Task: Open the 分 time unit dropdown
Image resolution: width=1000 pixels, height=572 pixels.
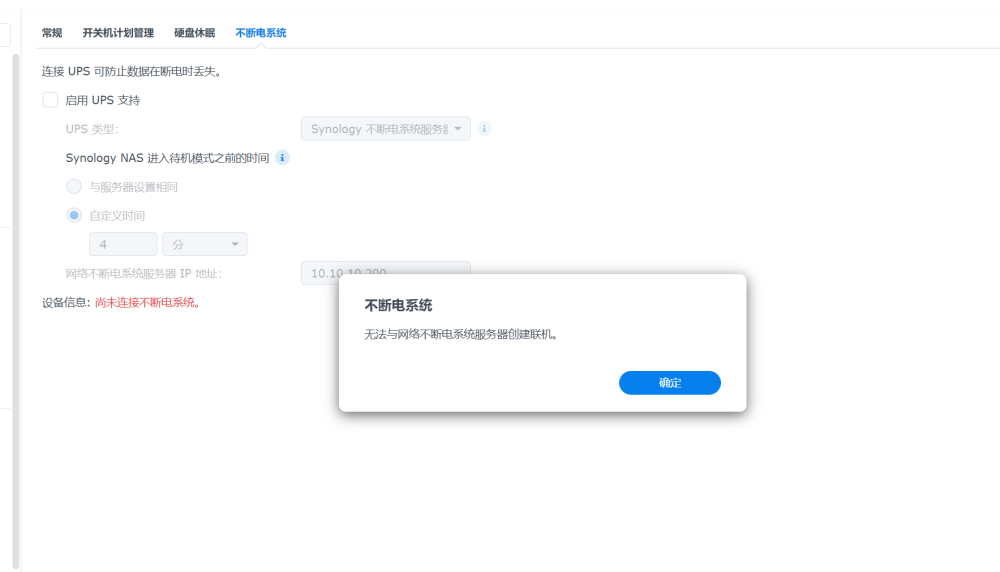Action: [205, 244]
